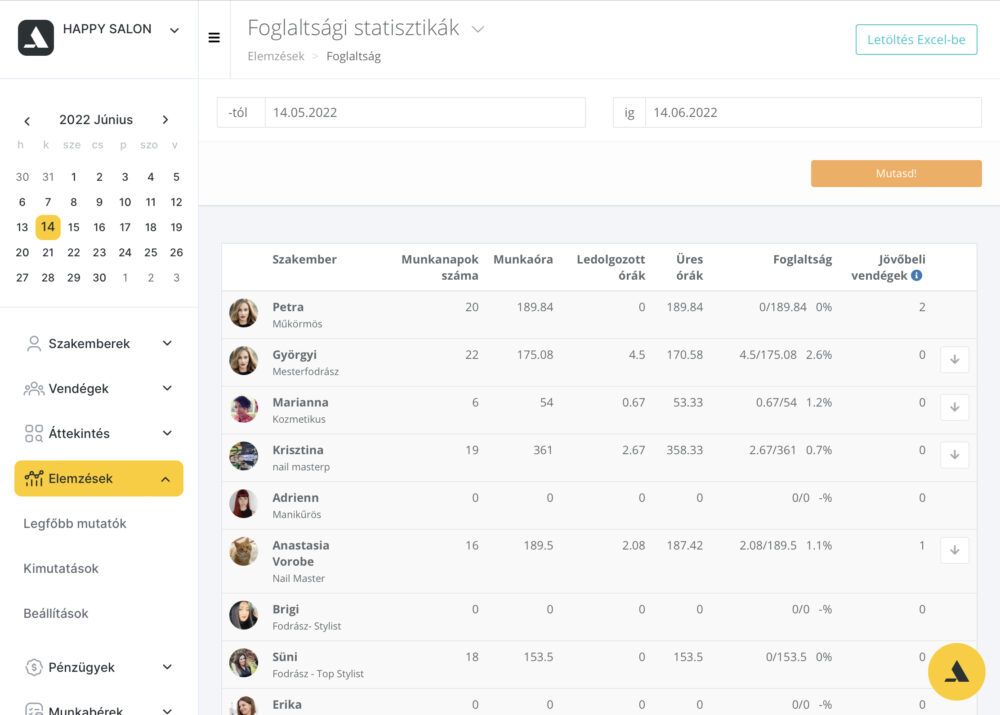This screenshot has width=1000, height=715.
Task: Click the Pénzügyek money icon
Action: tap(34, 667)
